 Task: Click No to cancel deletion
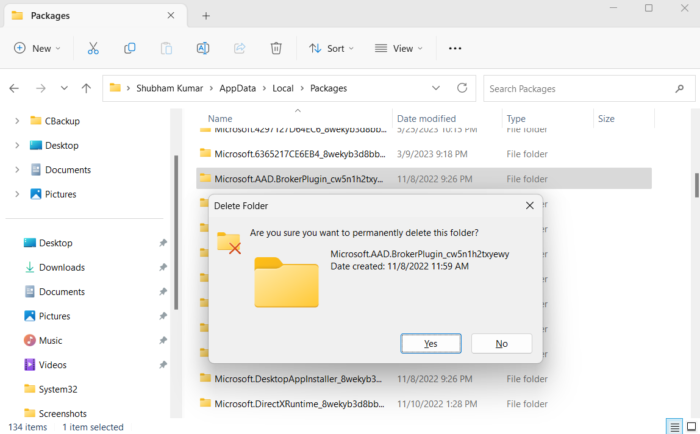(501, 343)
